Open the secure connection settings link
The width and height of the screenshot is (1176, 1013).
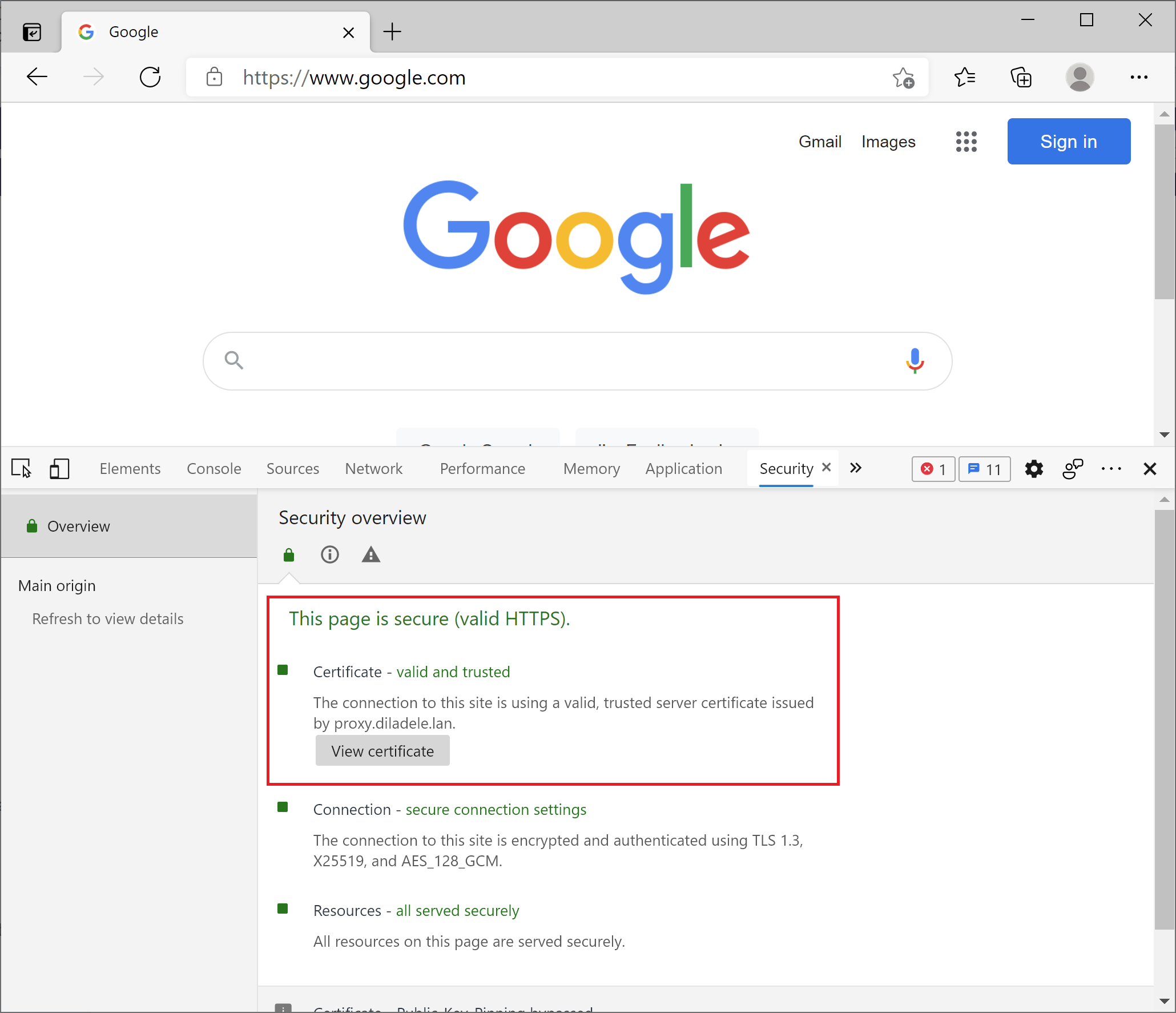[496, 809]
